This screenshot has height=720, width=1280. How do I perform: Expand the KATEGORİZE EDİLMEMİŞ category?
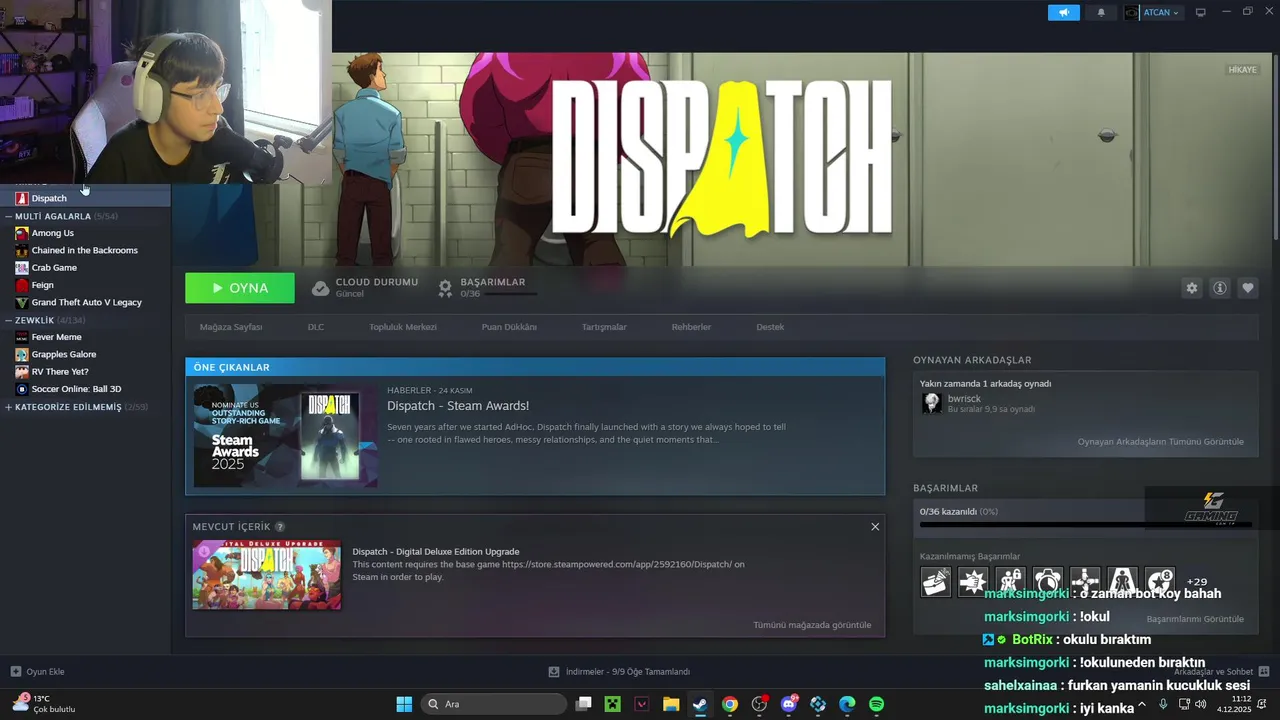pos(9,407)
